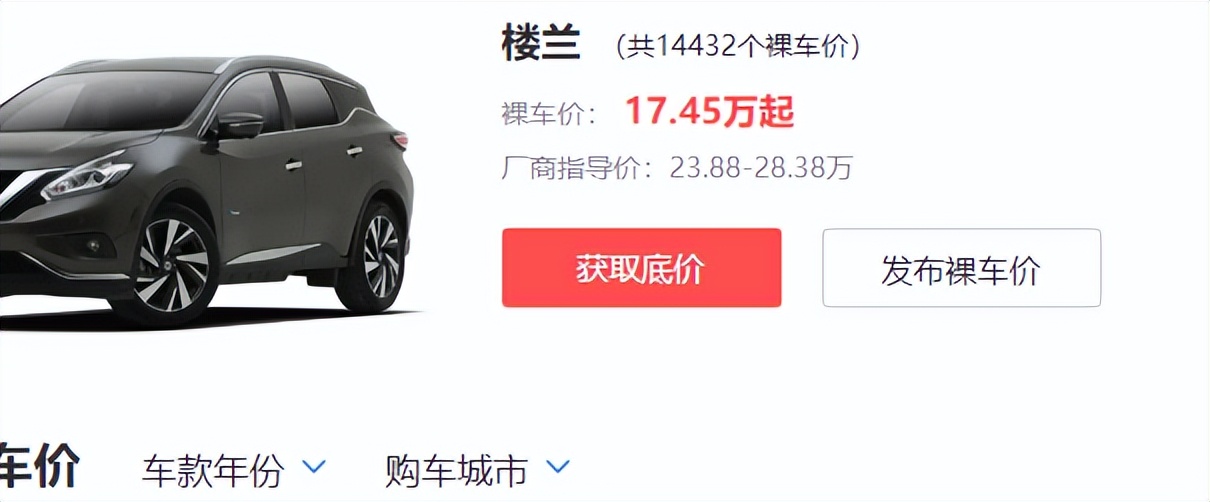The height and width of the screenshot is (502, 1210).
Task: Click the car's rear wheel
Action: [x=377, y=255]
